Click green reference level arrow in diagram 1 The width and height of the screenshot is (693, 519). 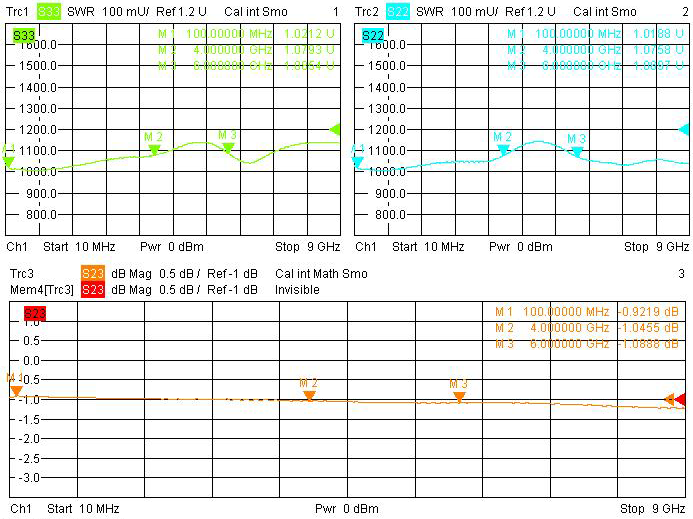point(335,129)
